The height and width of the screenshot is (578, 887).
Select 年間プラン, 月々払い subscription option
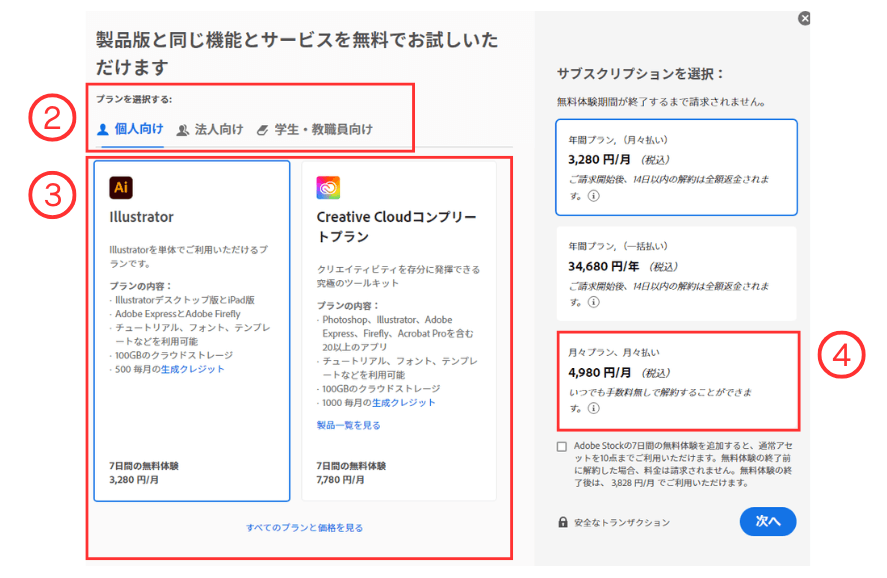coord(676,167)
